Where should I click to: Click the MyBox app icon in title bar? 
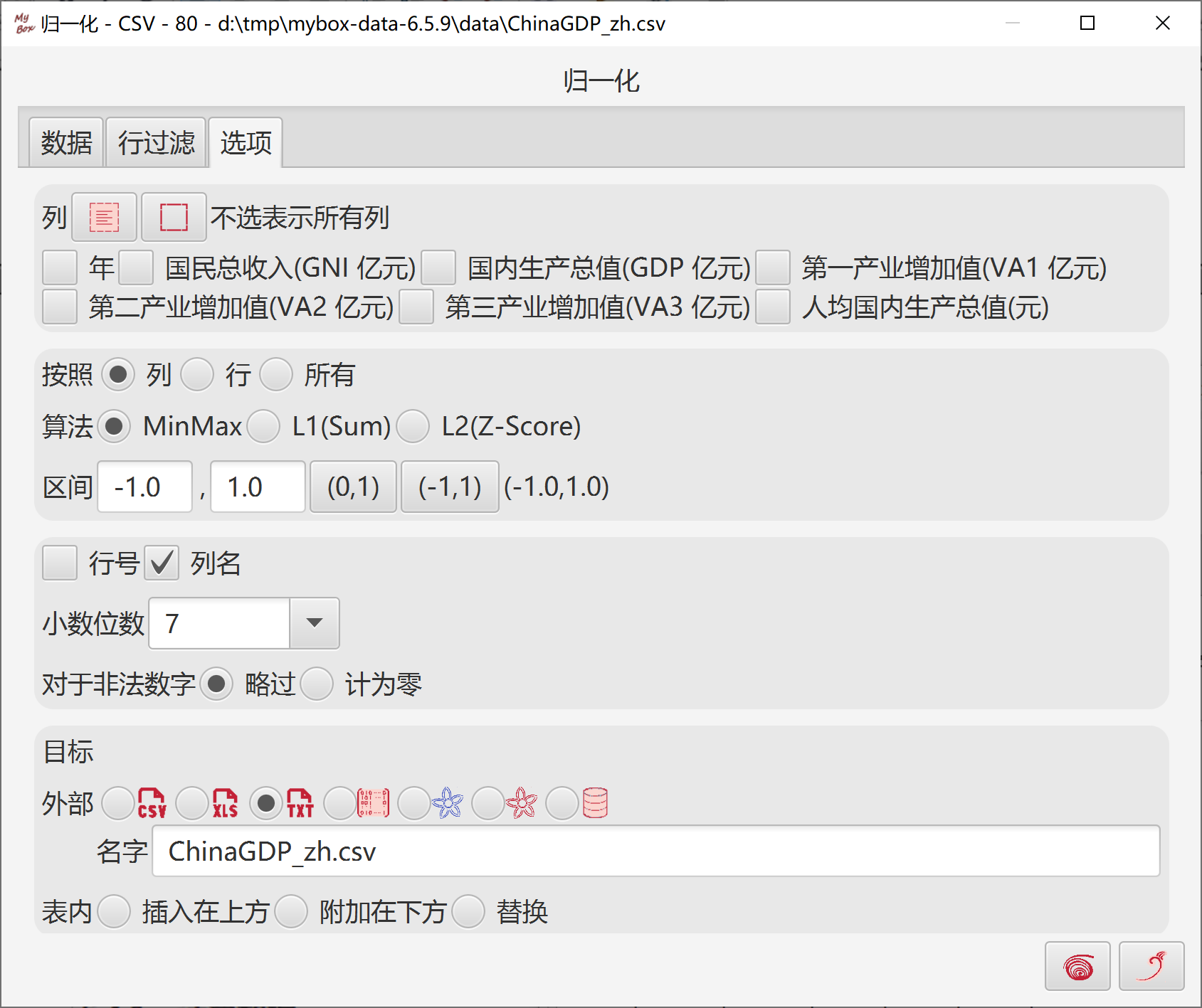[24, 23]
